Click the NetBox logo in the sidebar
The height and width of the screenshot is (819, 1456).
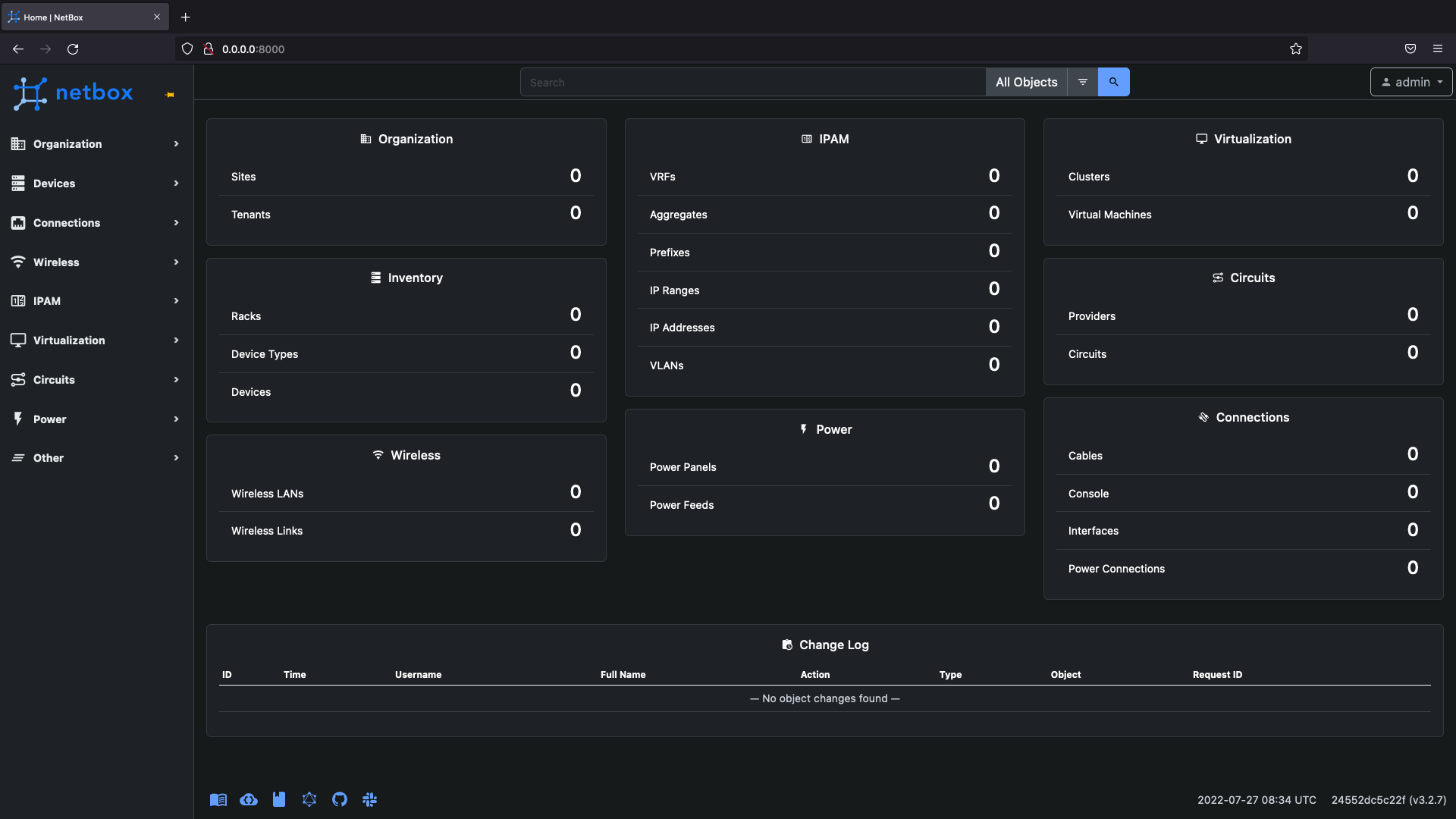click(73, 93)
